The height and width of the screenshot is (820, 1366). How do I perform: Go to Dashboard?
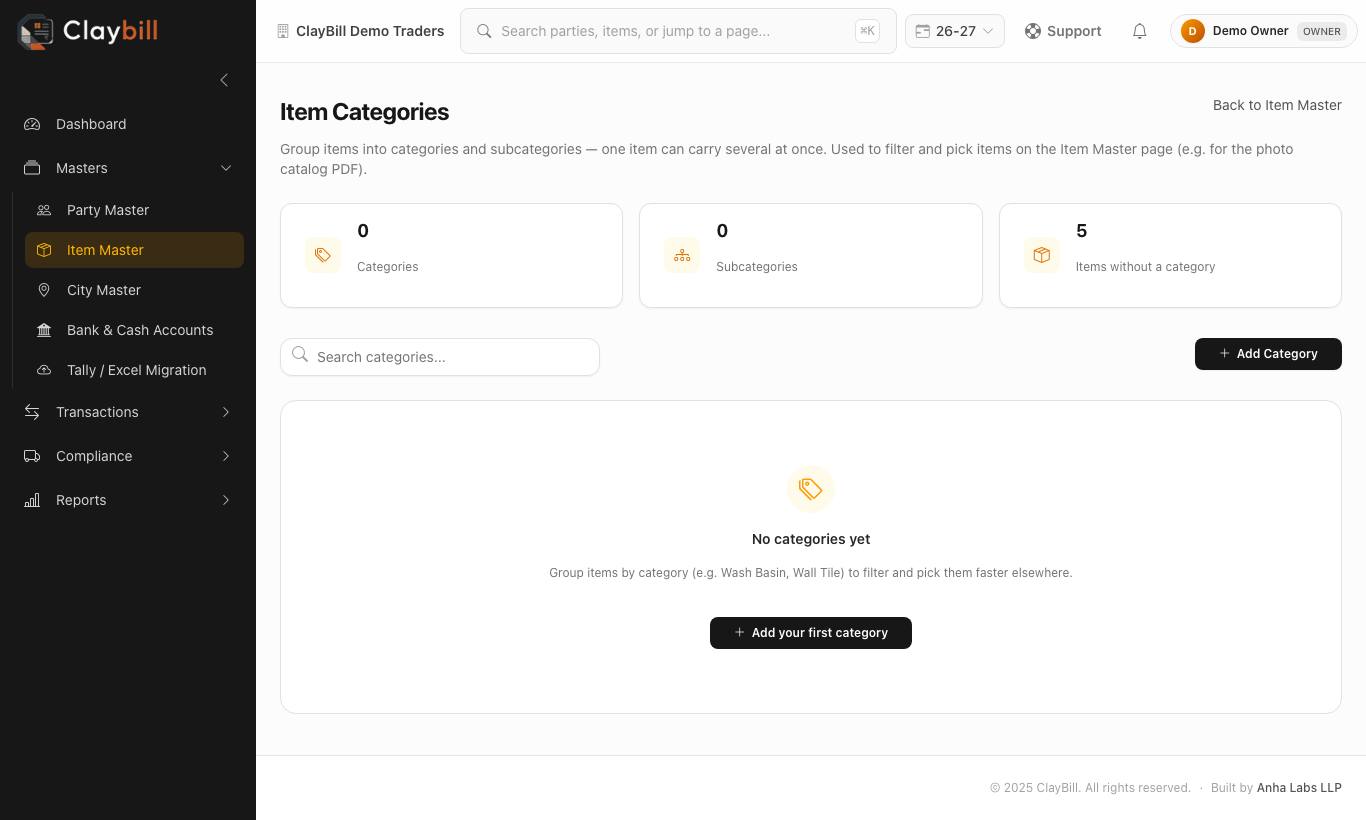(x=128, y=124)
